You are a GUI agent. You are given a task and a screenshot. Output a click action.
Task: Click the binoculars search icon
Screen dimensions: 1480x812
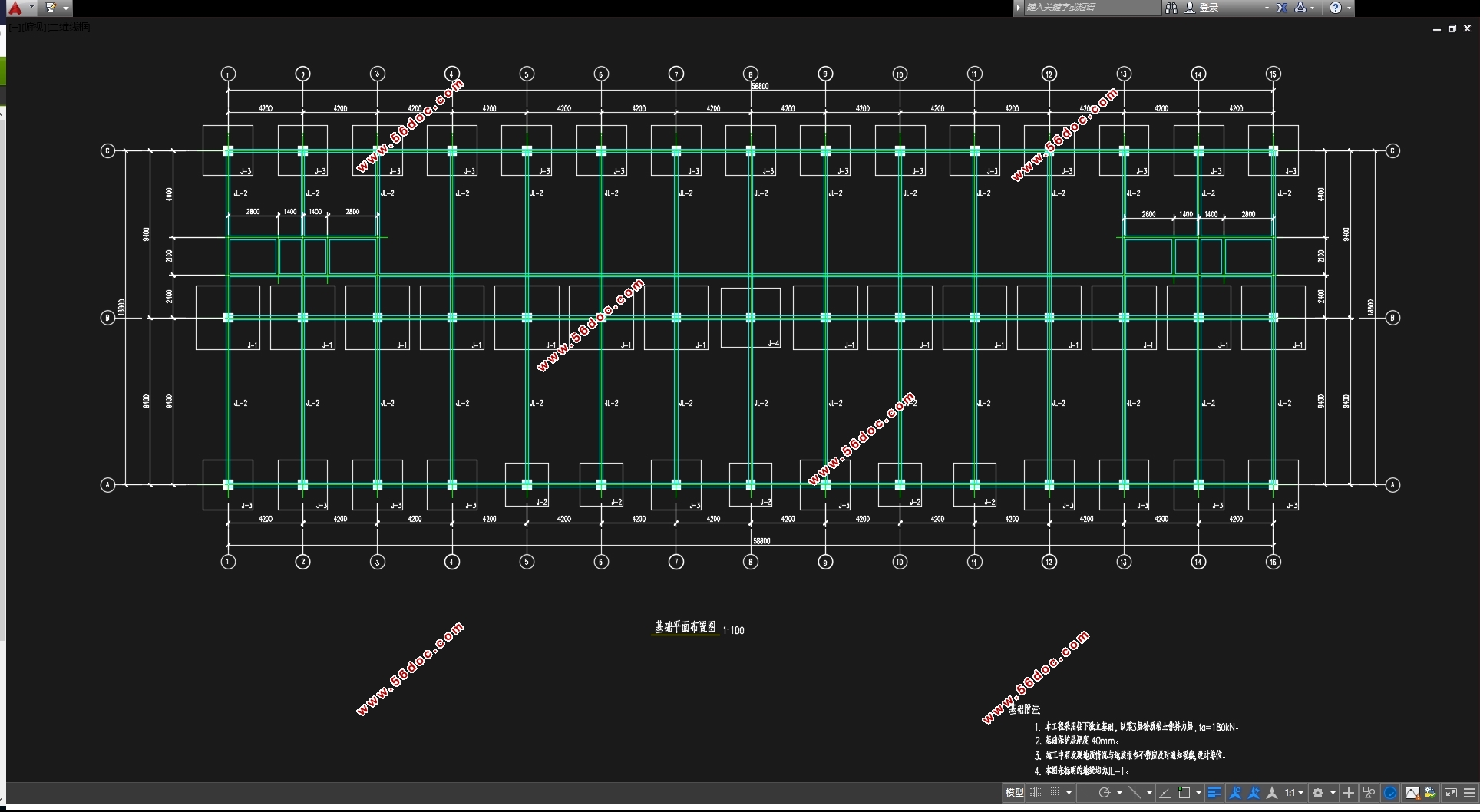[x=1171, y=8]
